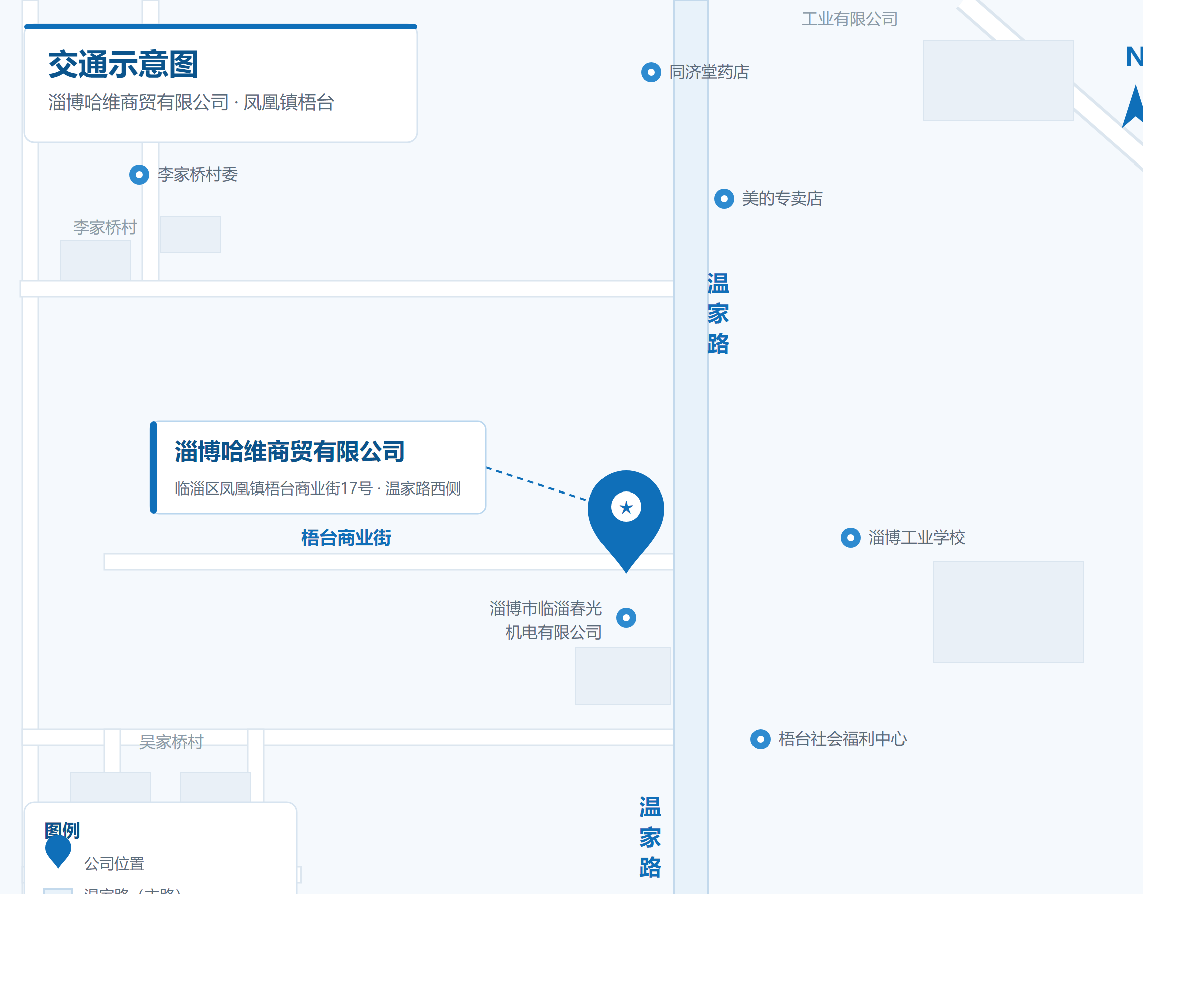Screen dimensions: 1204x983
Task: Click the 梧台社会福利中心 marker dot
Action: click(760, 738)
